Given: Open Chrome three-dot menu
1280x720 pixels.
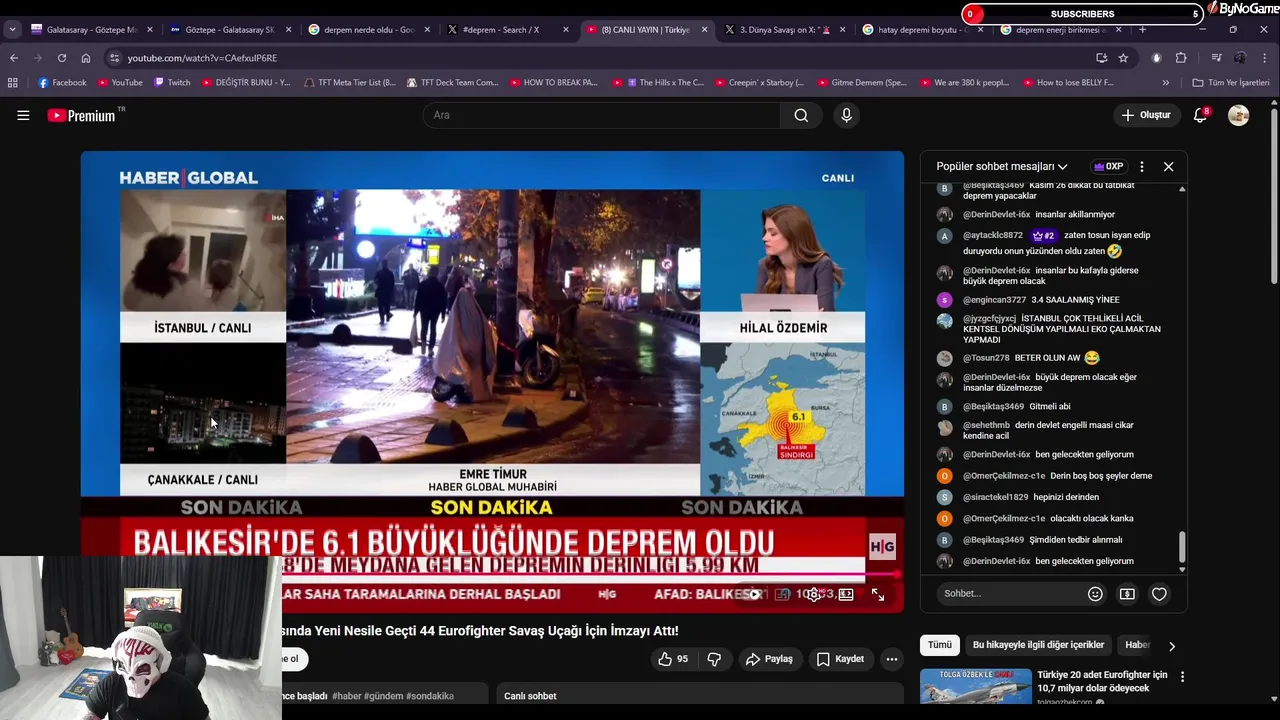Looking at the screenshot, I should tap(1265, 58).
